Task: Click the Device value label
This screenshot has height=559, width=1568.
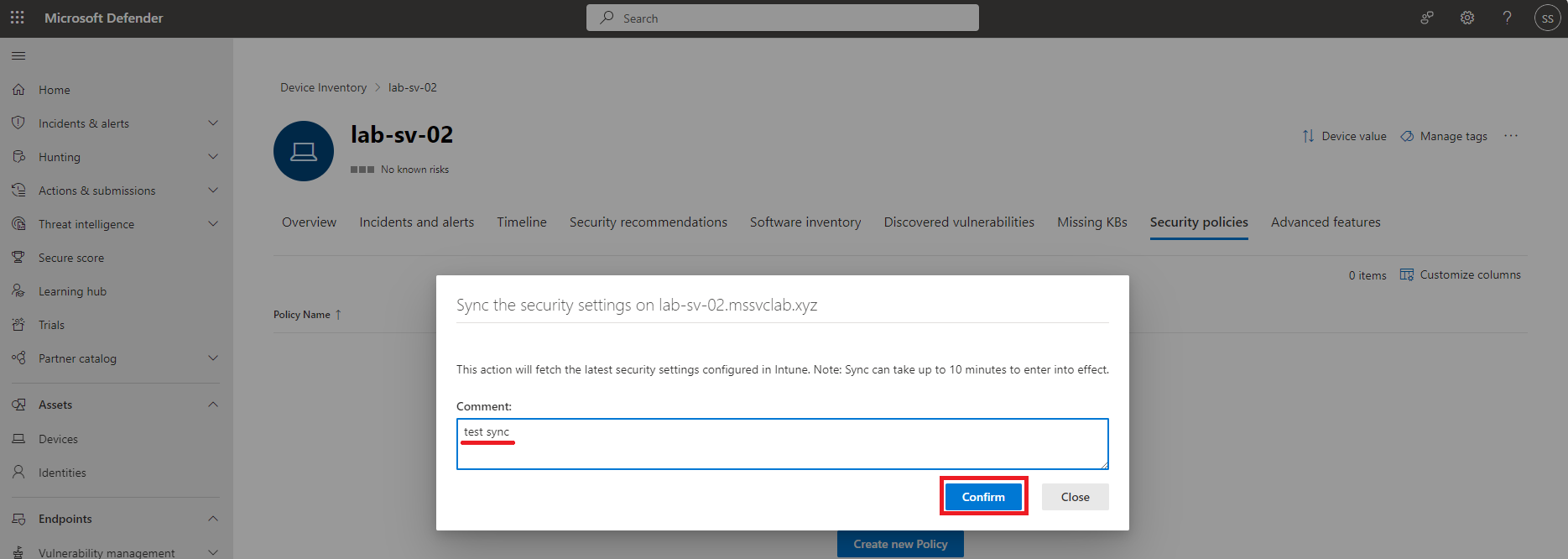Action: (x=1354, y=136)
